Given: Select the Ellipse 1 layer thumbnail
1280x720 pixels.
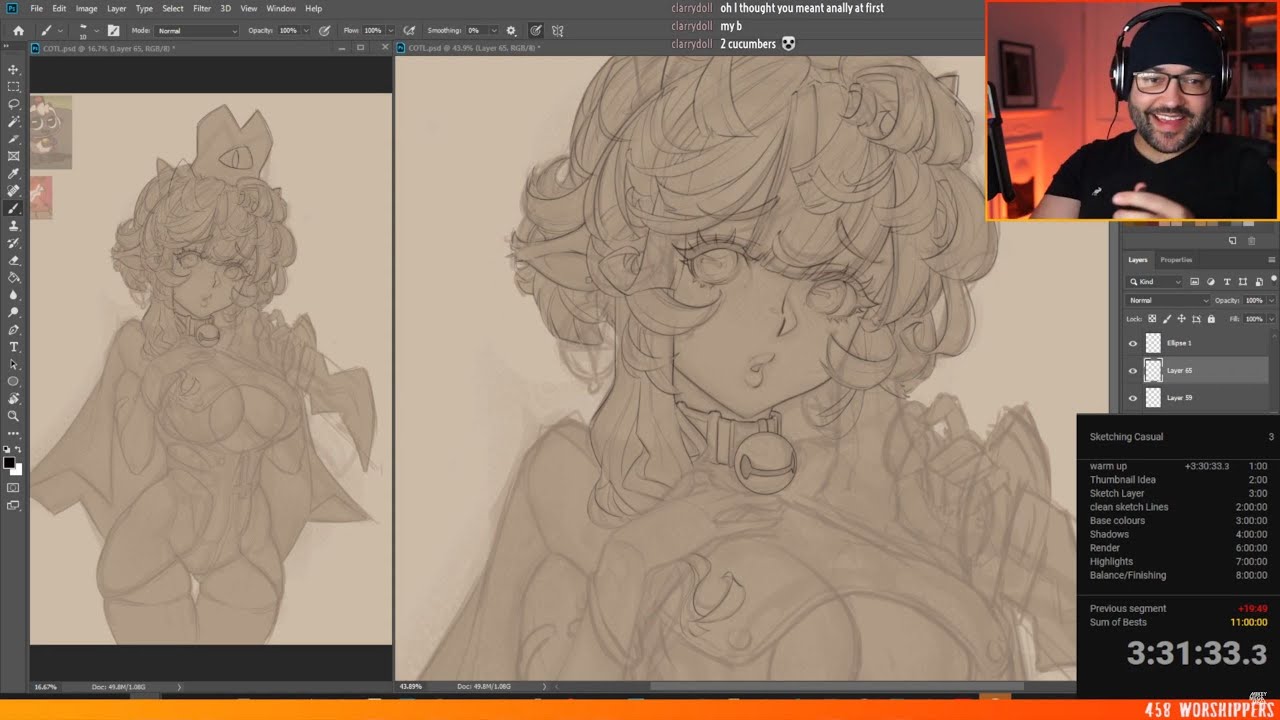Looking at the screenshot, I should (x=1153, y=343).
